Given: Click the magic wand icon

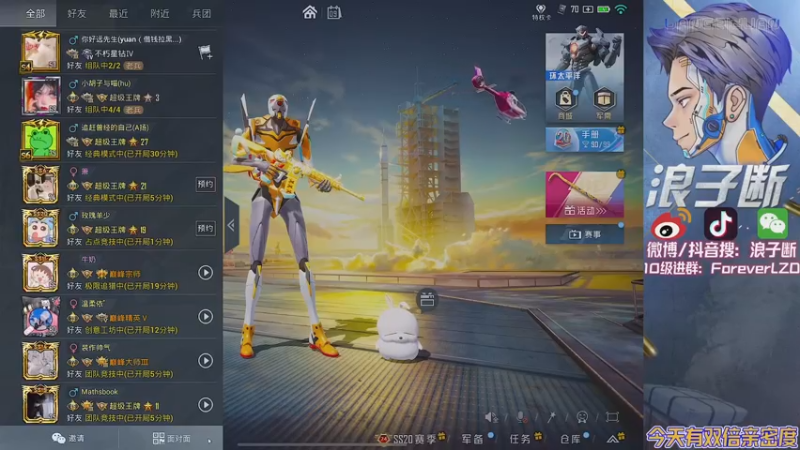Looking at the screenshot, I should coord(552,417).
